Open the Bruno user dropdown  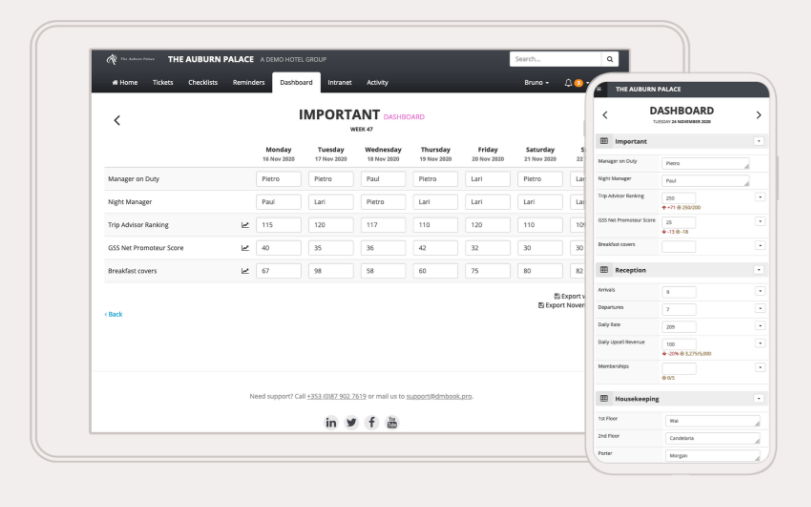(x=536, y=83)
